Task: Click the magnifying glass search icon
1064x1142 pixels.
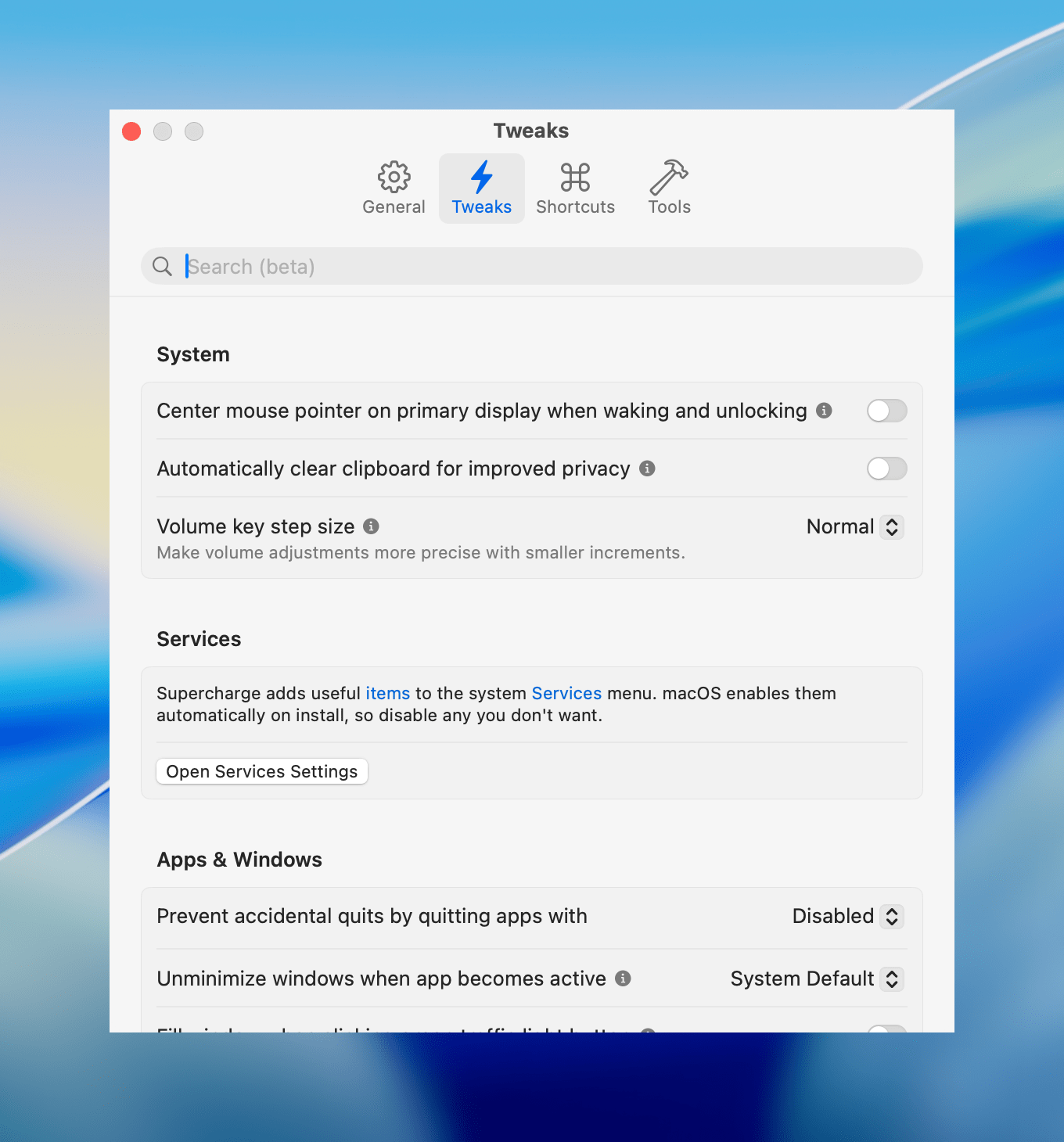Action: (162, 267)
